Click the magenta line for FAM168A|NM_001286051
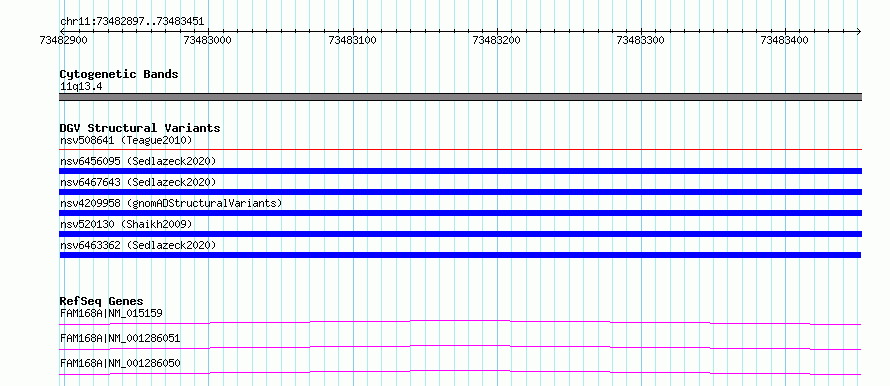Screen dimensions: 890x386 461,347
